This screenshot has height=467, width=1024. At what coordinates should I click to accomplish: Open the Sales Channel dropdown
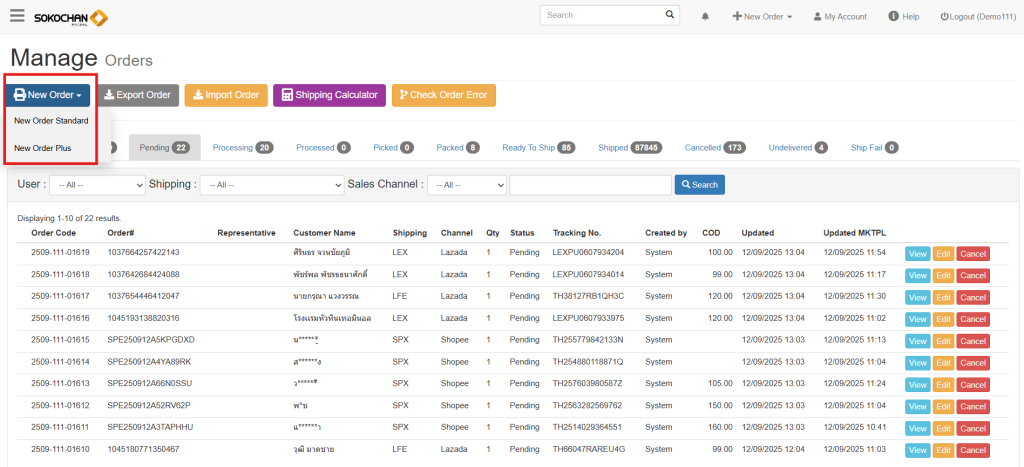pos(466,185)
